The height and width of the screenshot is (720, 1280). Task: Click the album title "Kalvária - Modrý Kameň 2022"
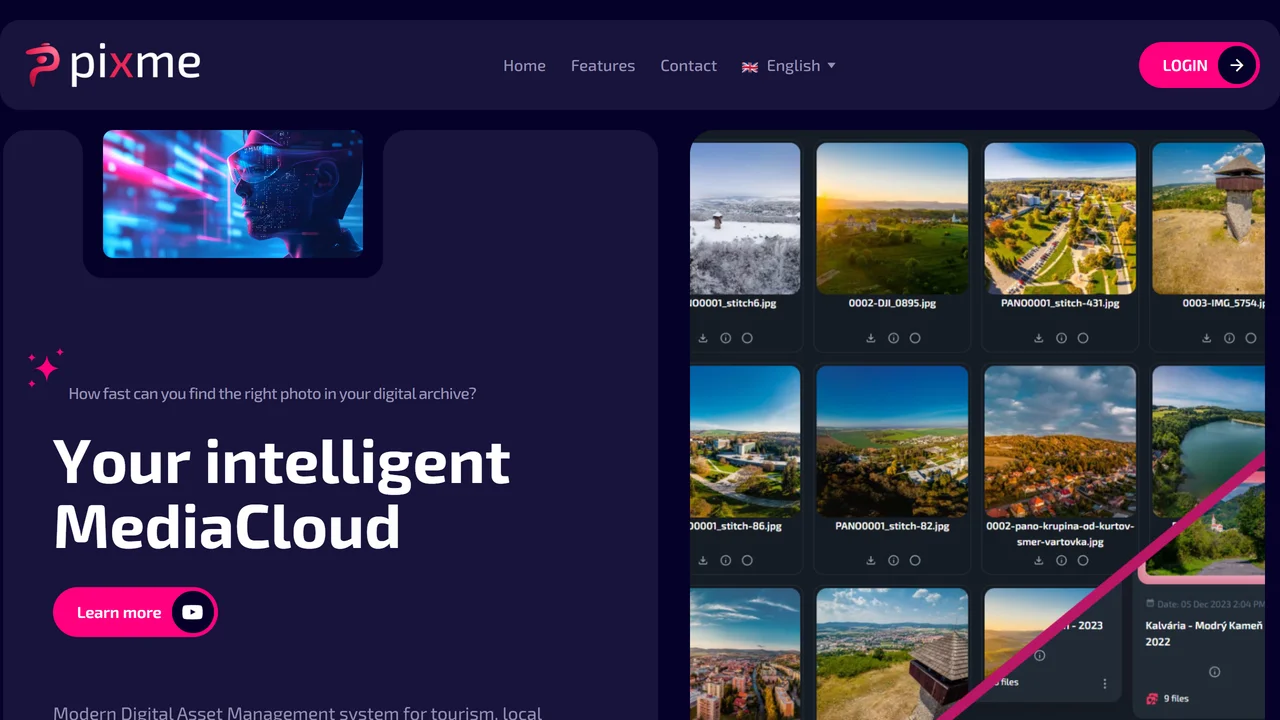[1204, 633]
